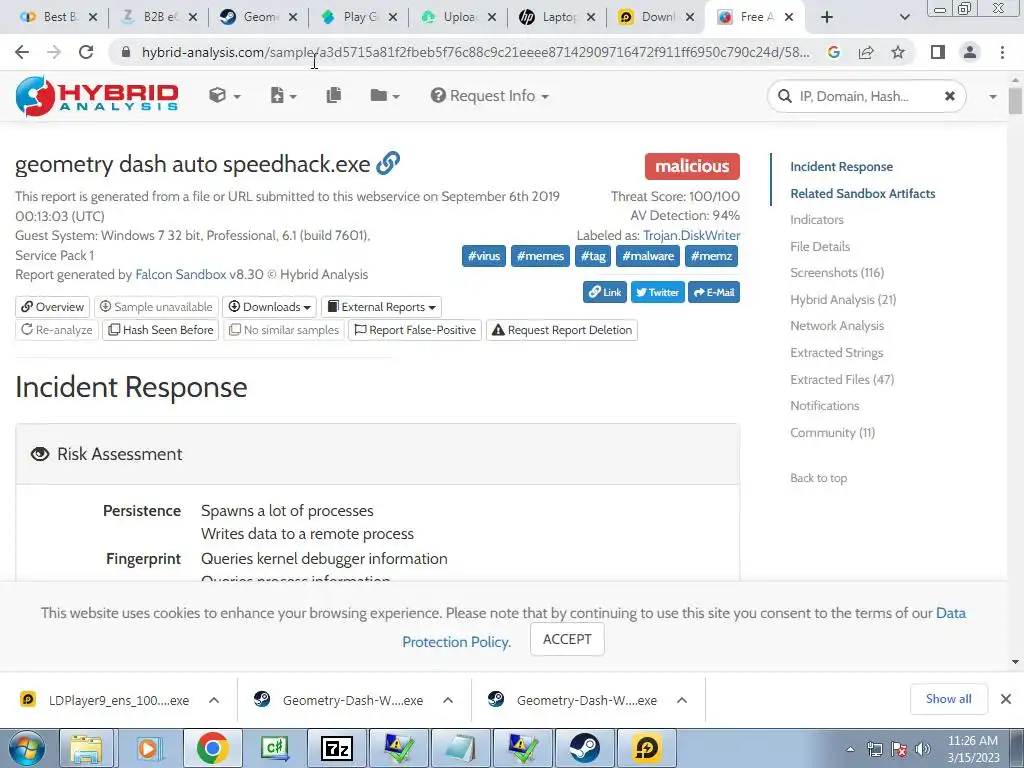
Task: Click Show all downloads button
Action: point(948,699)
